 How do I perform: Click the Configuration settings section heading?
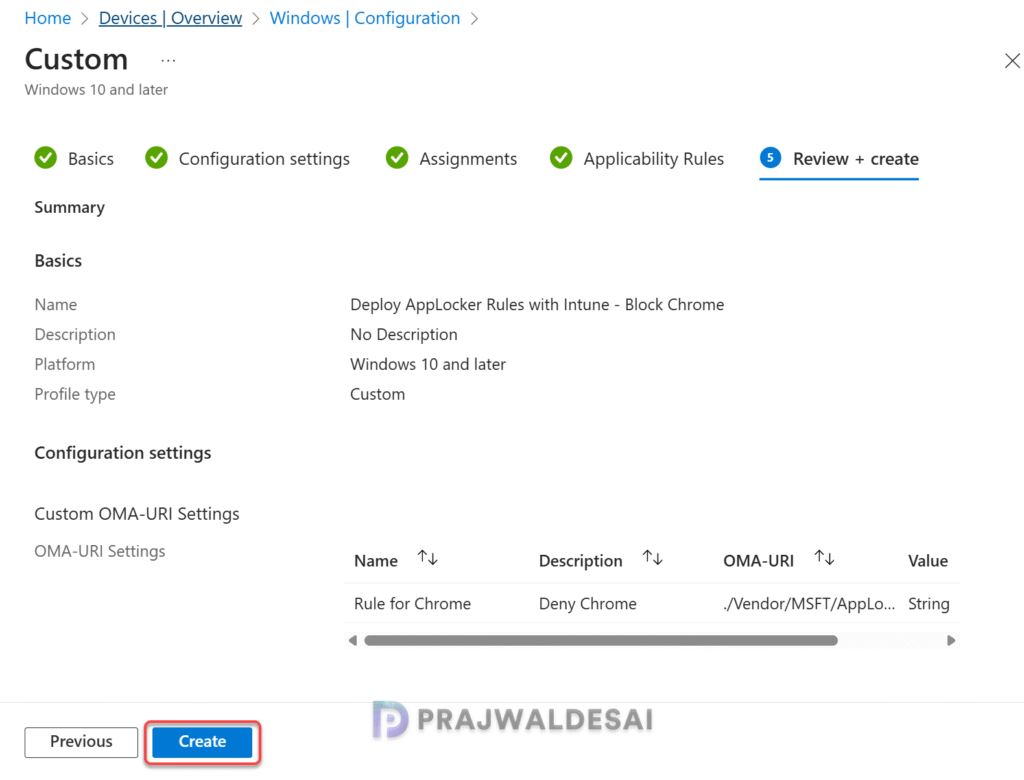(123, 453)
